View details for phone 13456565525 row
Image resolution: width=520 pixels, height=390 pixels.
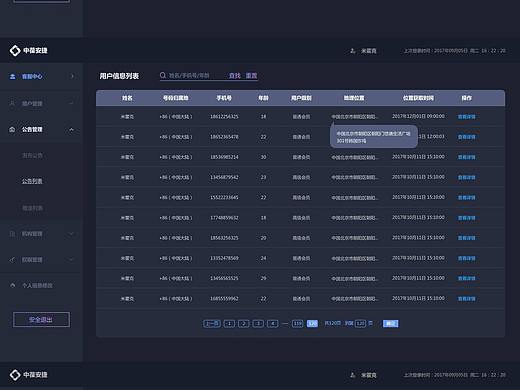tap(466, 278)
